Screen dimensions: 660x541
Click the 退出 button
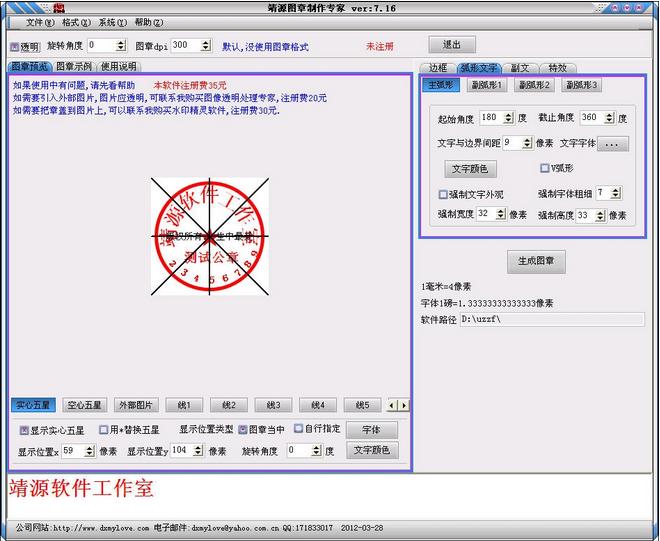(x=452, y=45)
